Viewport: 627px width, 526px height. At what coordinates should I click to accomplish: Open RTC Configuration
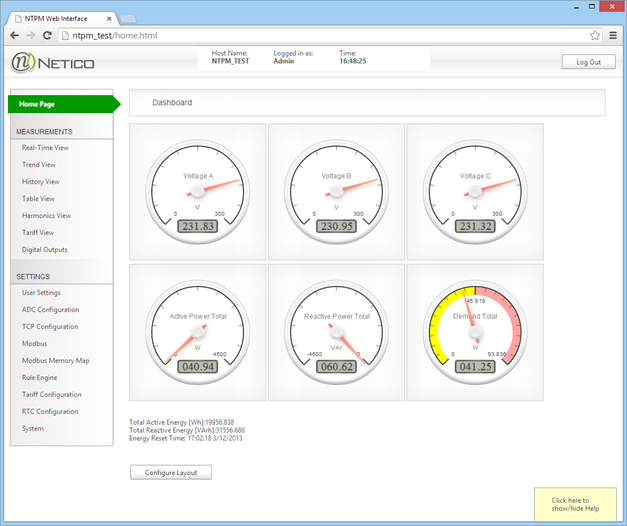click(50, 412)
